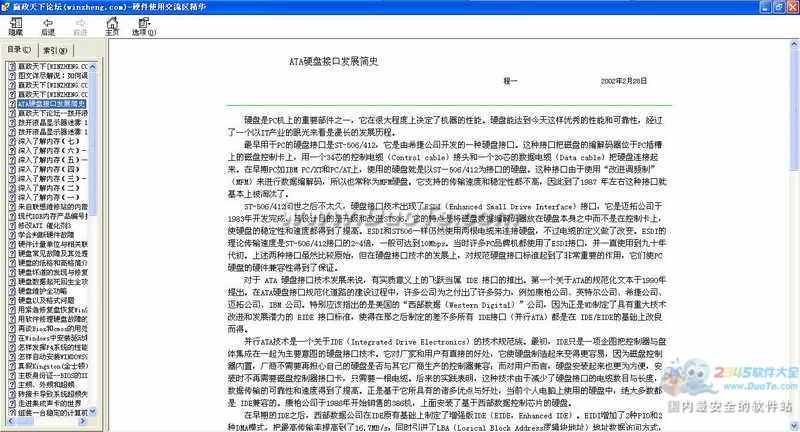Click the topic icon beside 硬盘以及格式问题

13,300
